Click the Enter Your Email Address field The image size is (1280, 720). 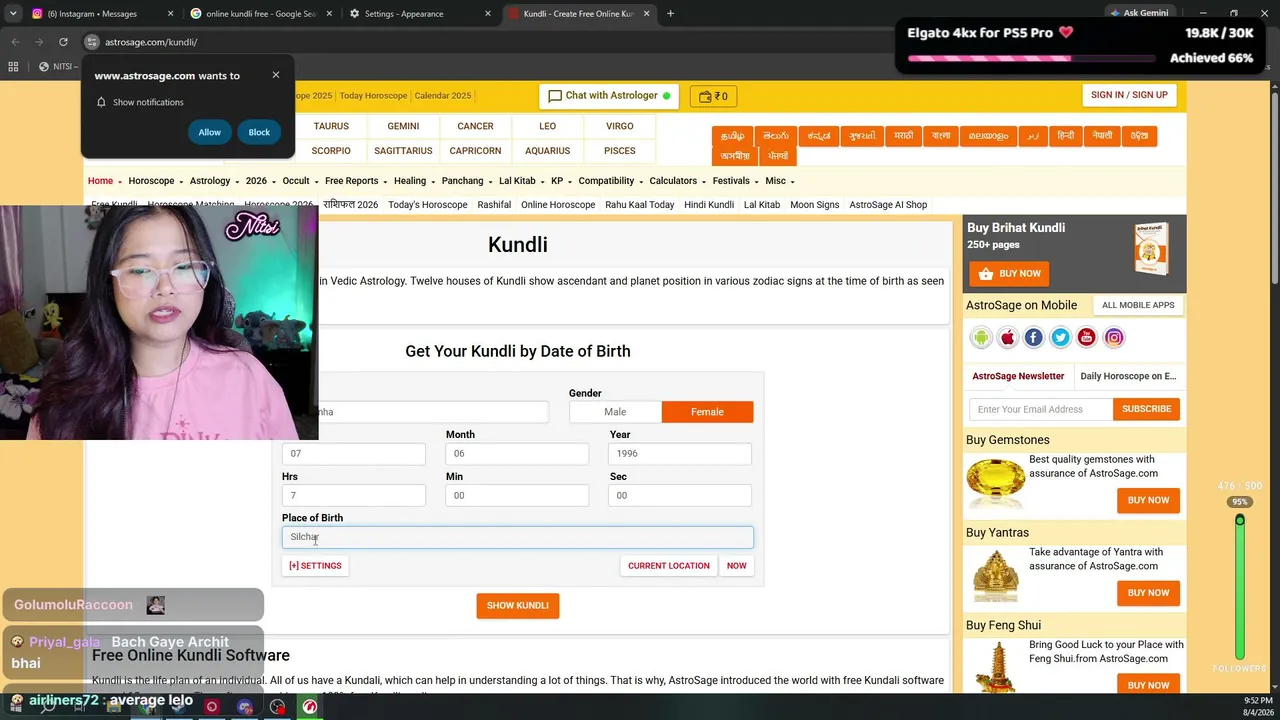(x=1041, y=409)
